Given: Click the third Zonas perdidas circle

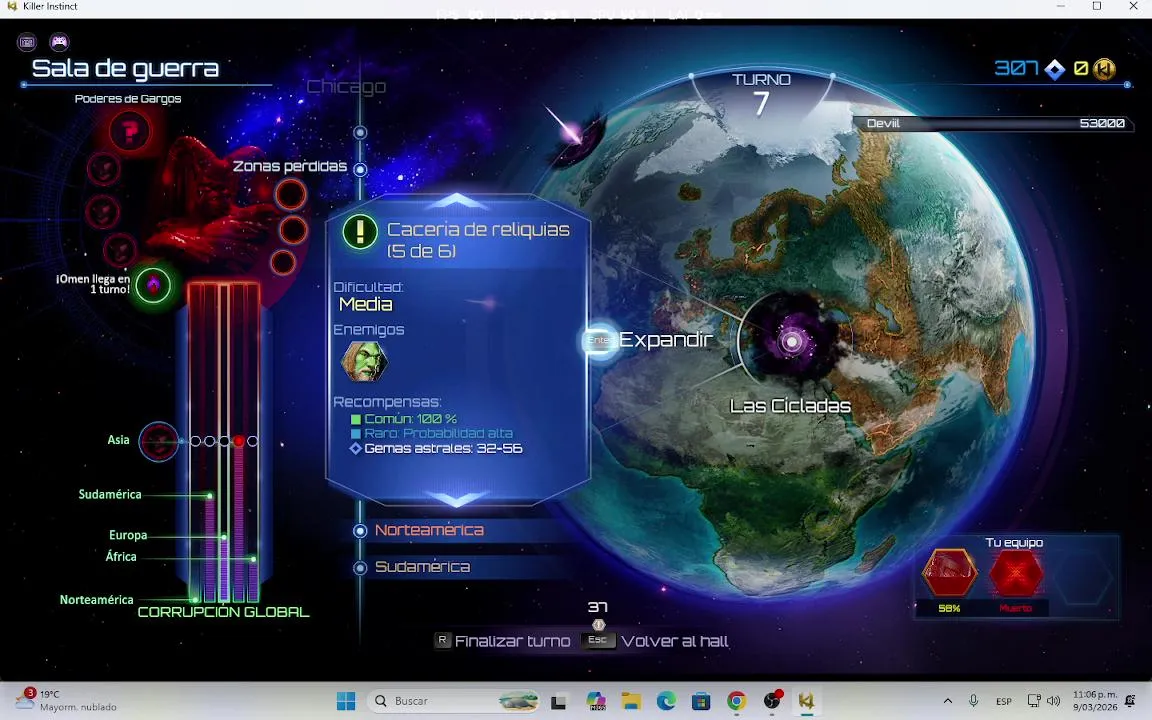Looking at the screenshot, I should point(283,262).
